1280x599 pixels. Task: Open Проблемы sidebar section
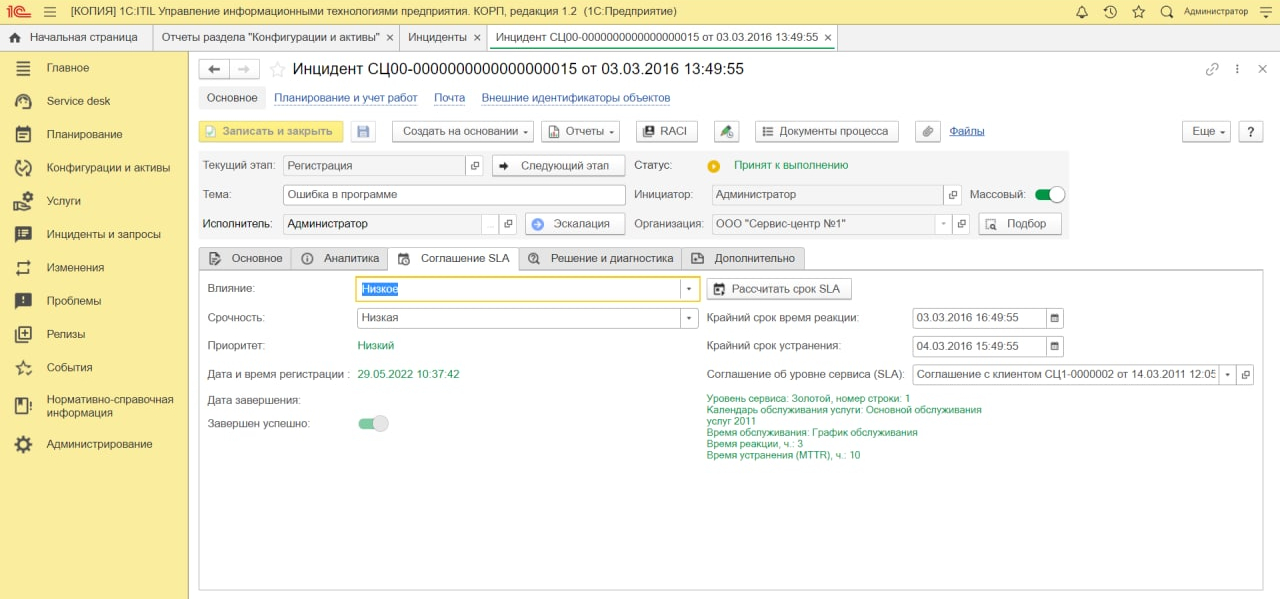click(94, 301)
